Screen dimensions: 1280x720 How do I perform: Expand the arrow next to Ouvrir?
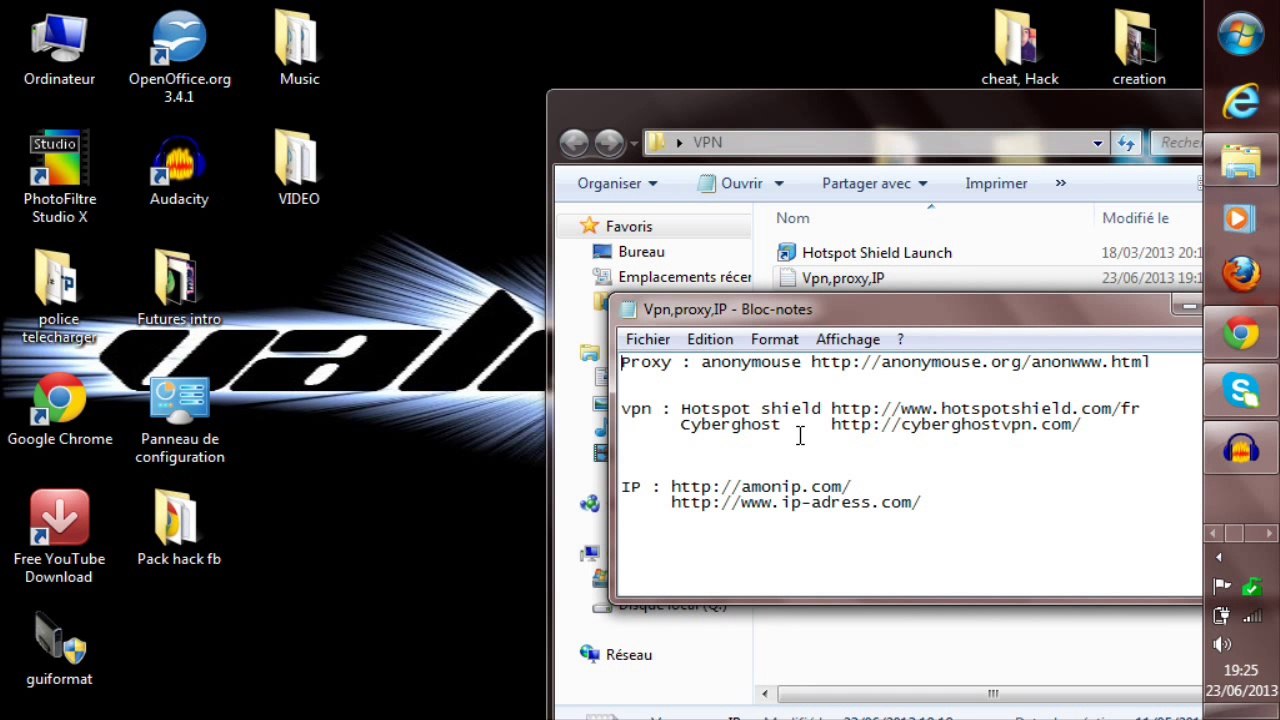(778, 183)
